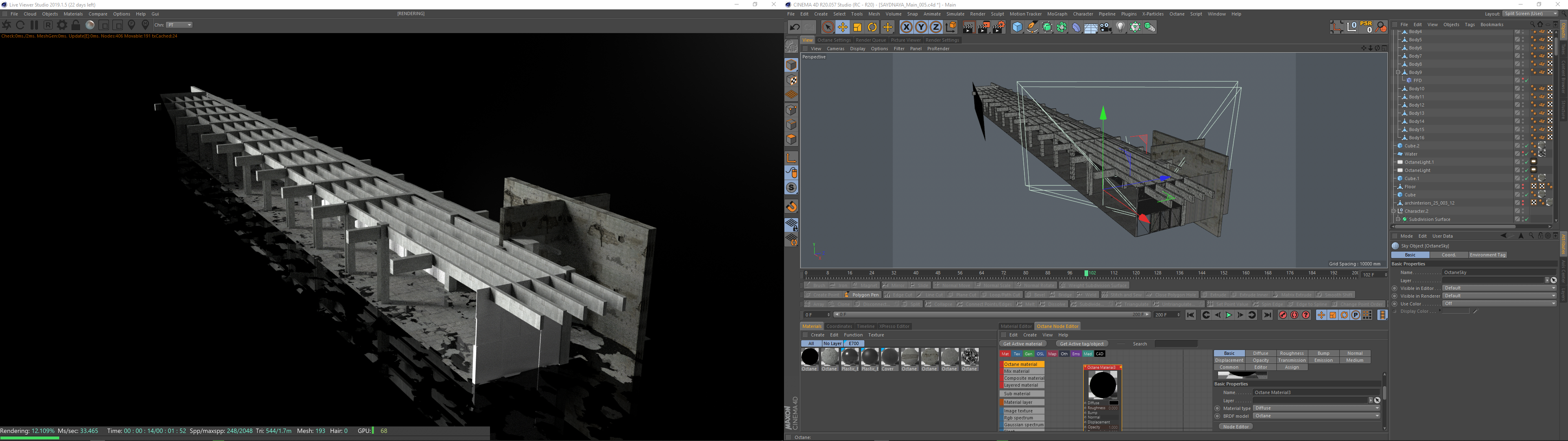
Task: Open Edit Render Settings clapperboard icon
Action: point(999,27)
